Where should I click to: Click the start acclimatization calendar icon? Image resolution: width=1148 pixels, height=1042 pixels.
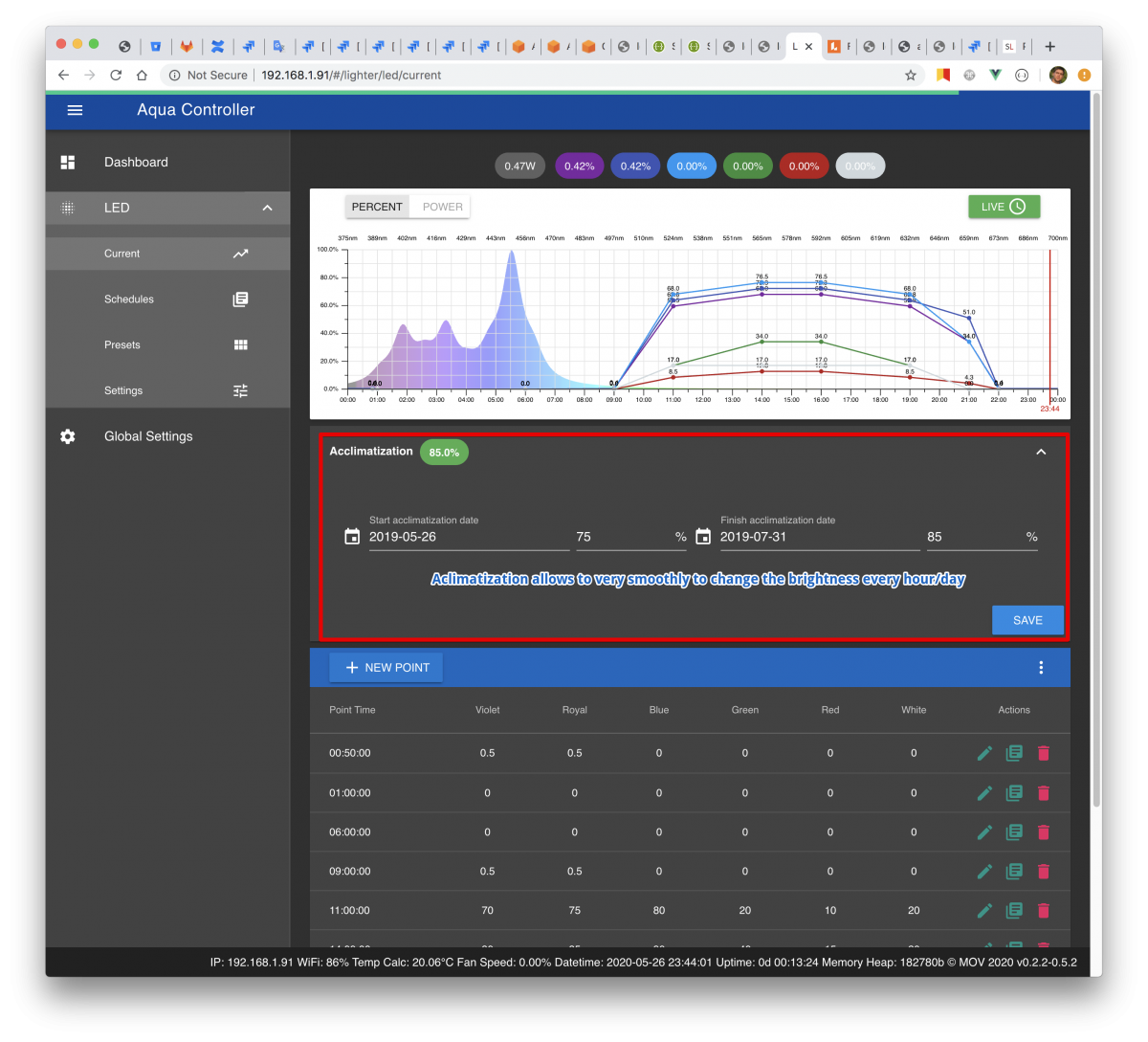point(352,537)
